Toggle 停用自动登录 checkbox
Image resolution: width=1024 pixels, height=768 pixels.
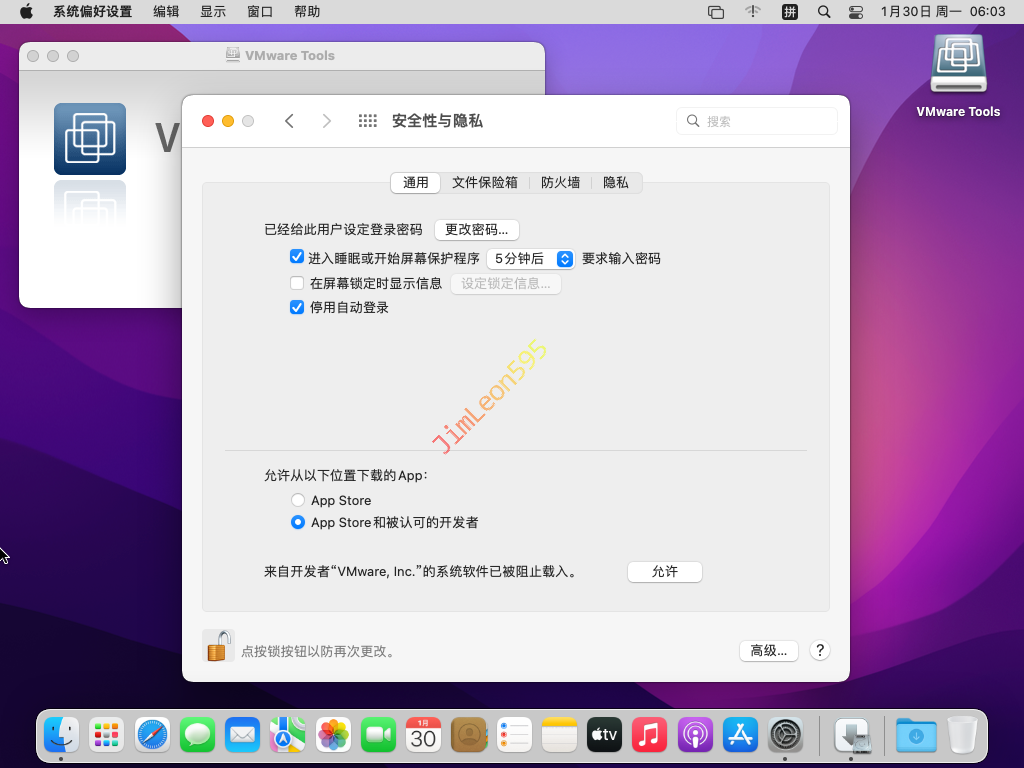(297, 307)
